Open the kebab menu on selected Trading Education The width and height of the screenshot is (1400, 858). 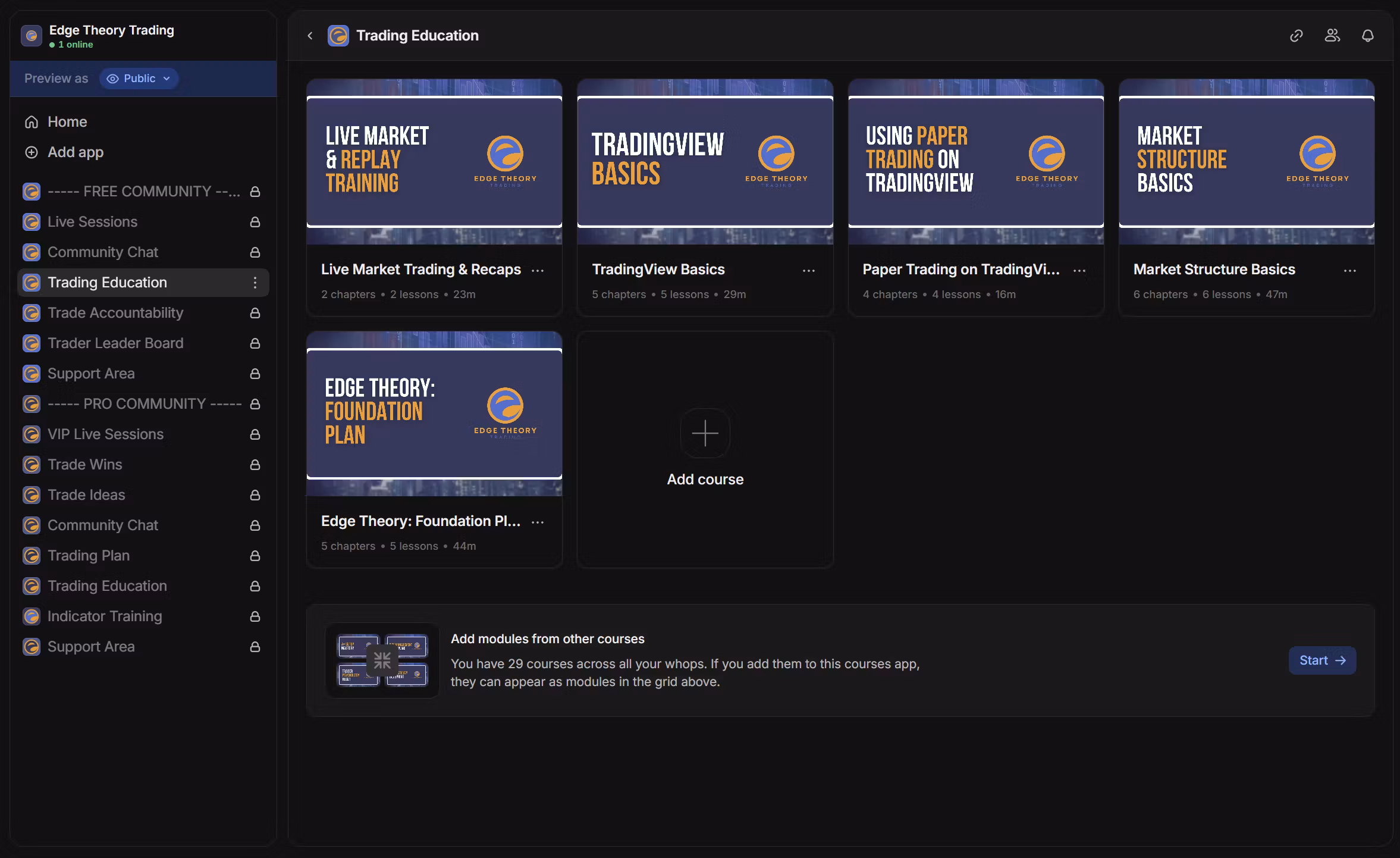point(255,283)
